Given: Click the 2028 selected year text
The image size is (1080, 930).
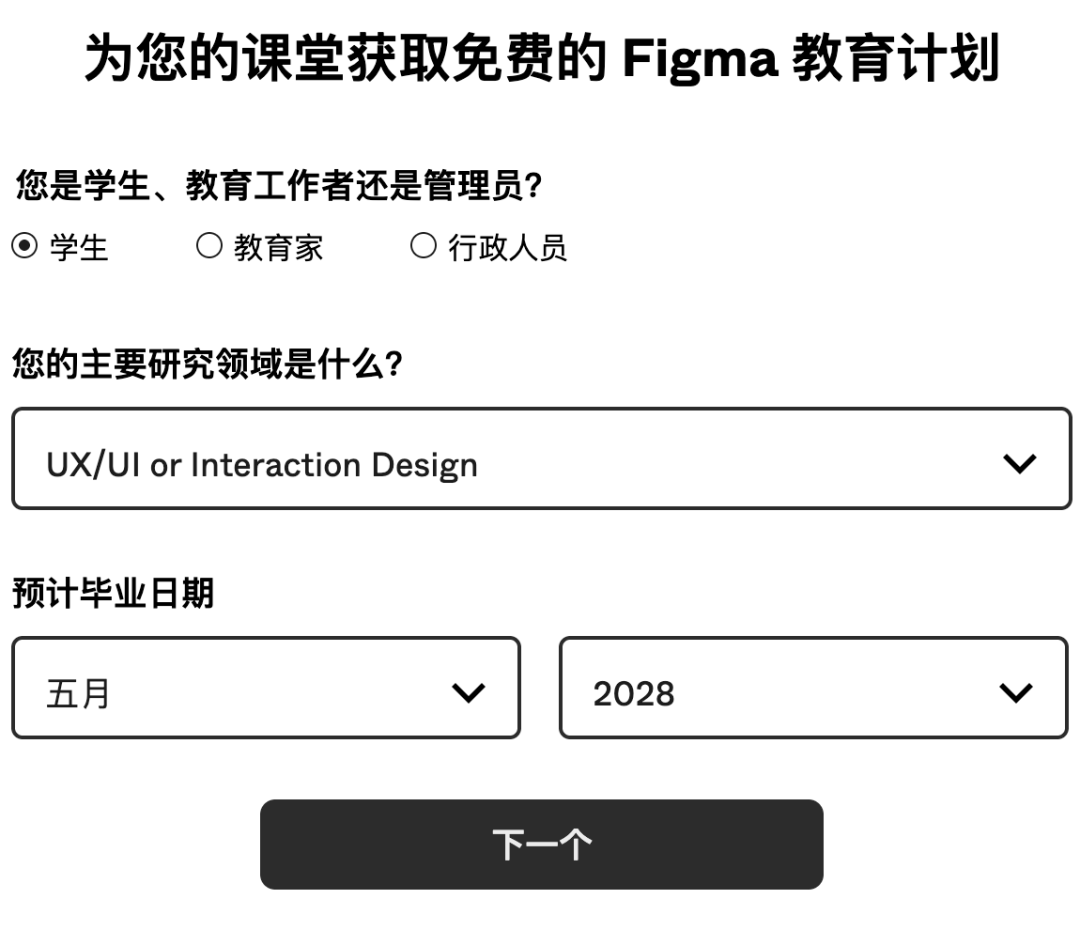Looking at the screenshot, I should [633, 694].
